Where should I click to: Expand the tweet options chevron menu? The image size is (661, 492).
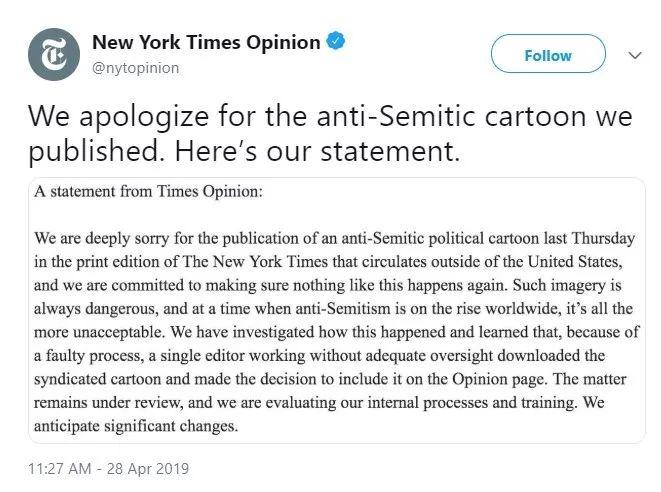[x=635, y=55]
